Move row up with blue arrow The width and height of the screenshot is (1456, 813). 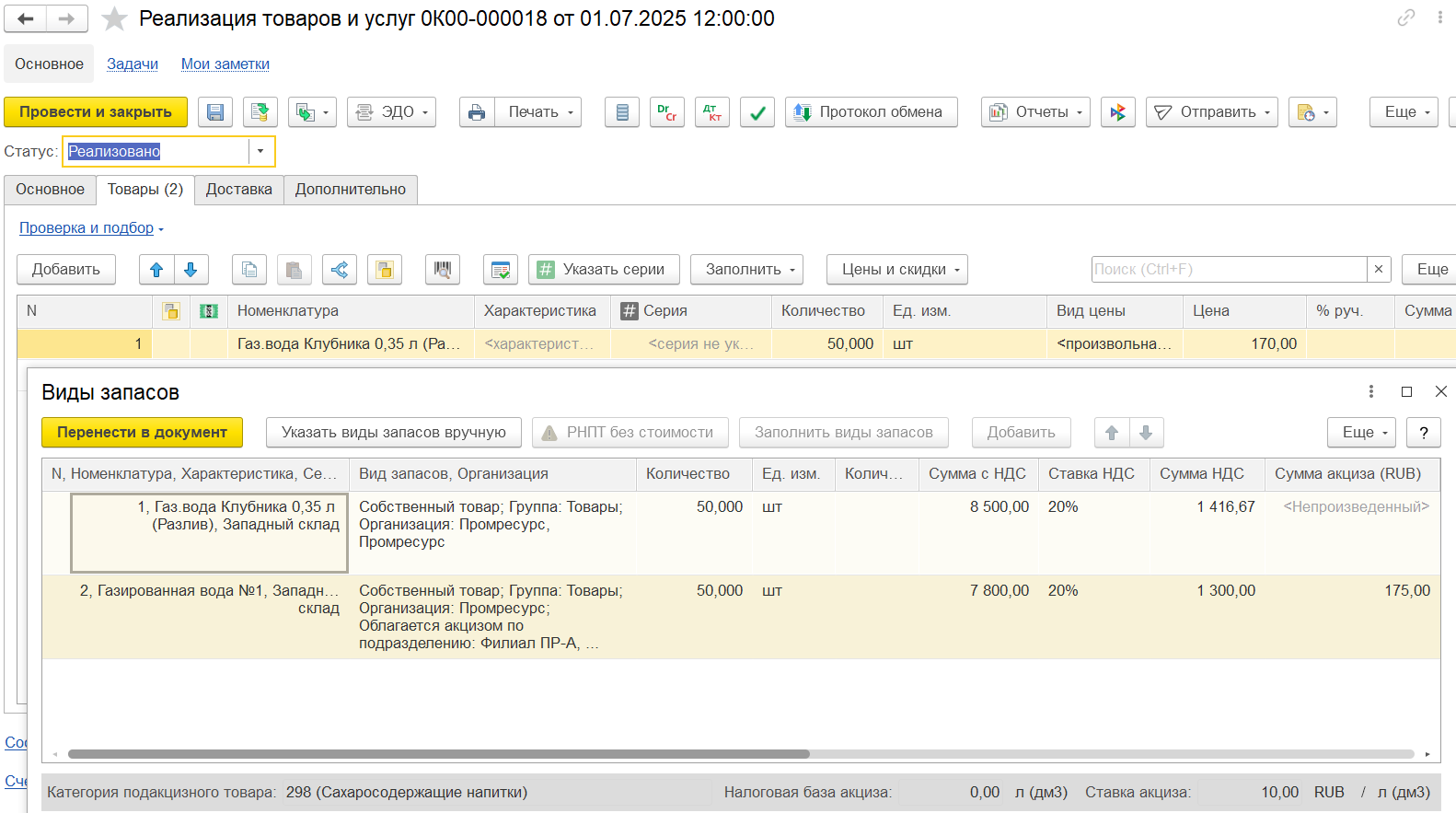click(156, 270)
